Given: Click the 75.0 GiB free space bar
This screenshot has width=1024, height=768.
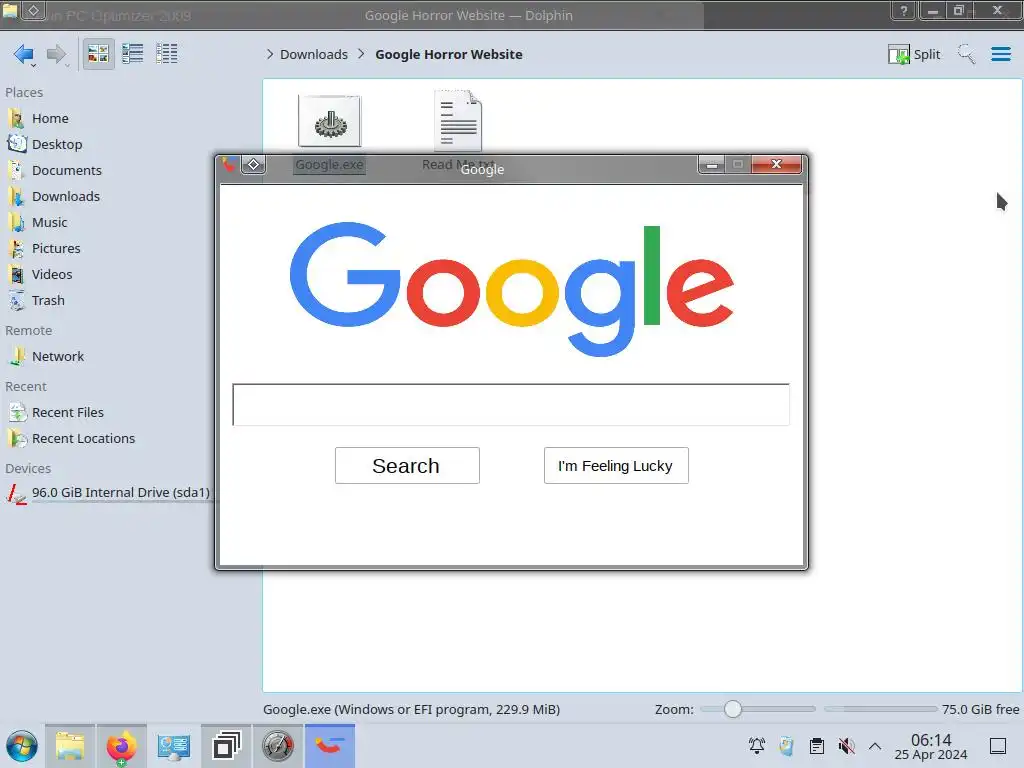Looking at the screenshot, I should click(880, 709).
